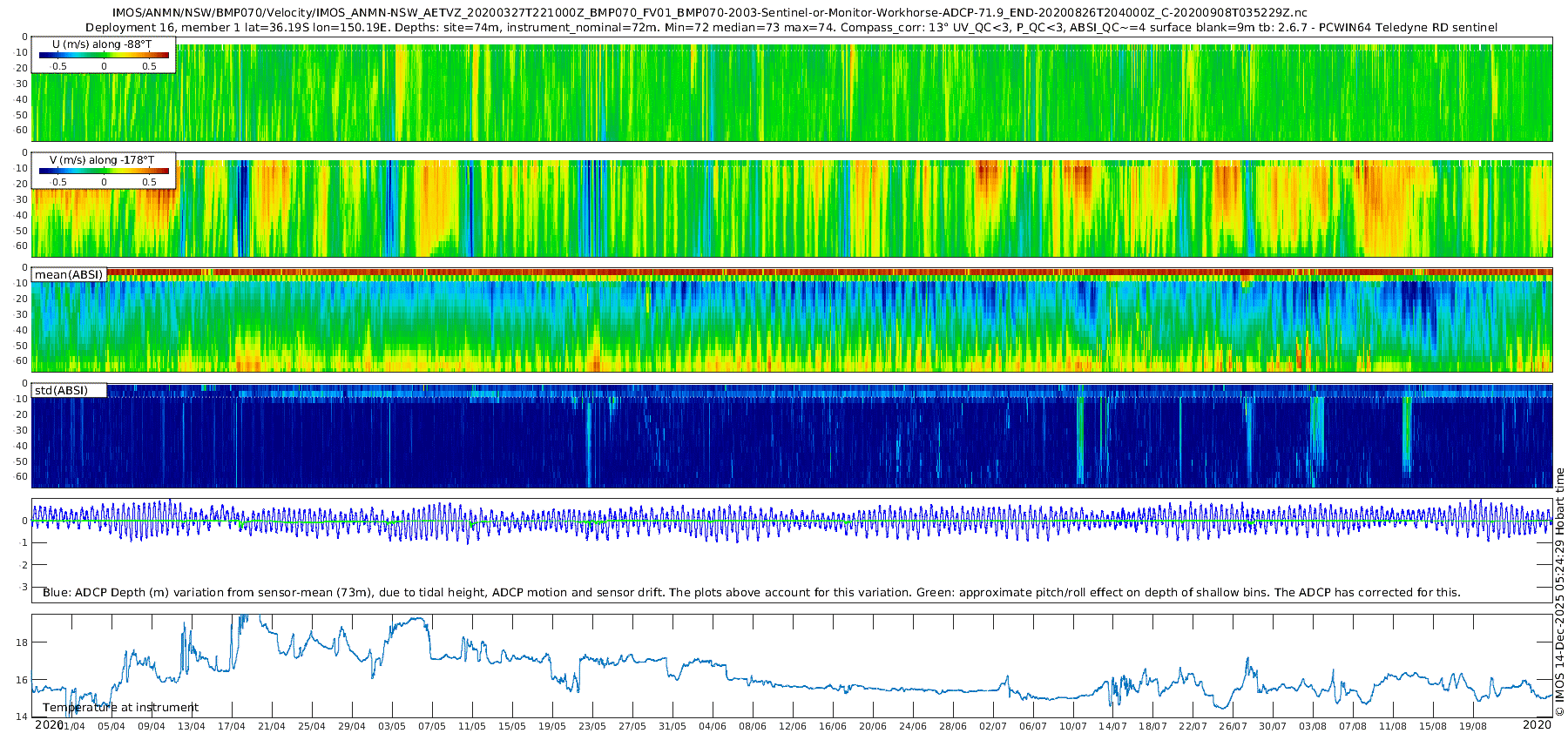1568x740 pixels.
Task: Click the vertical IMOS copyright timestamp text
Action: pos(1559,592)
